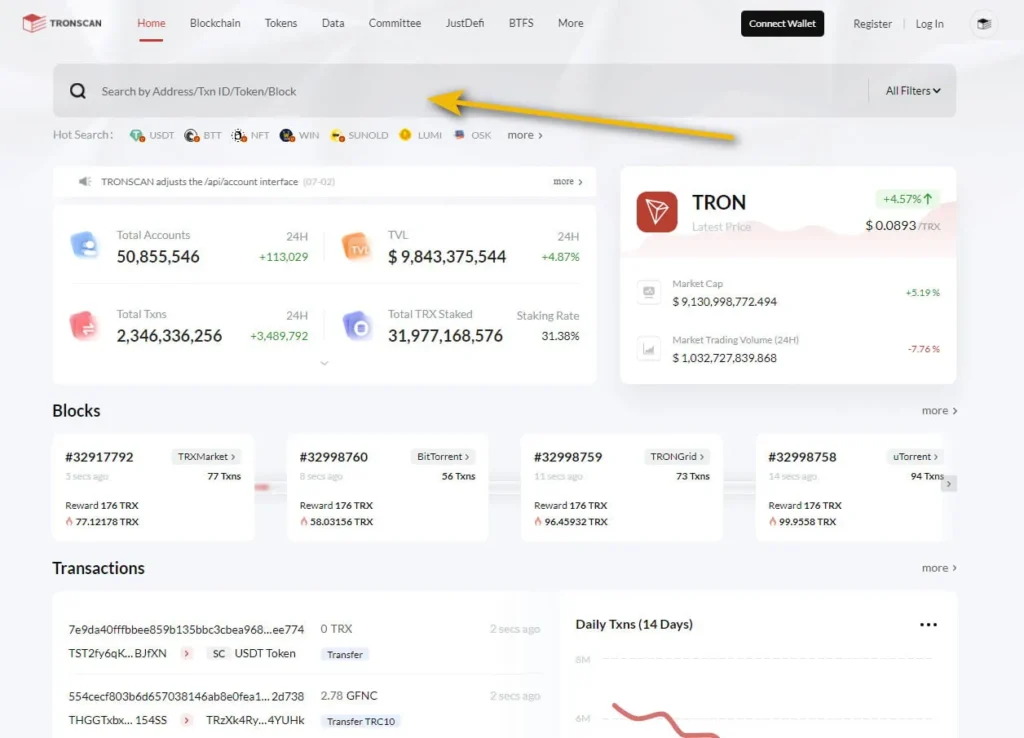Expand the stats panel chevron below Total Txns
Viewport: 1024px width, 738px height.
pos(324,363)
